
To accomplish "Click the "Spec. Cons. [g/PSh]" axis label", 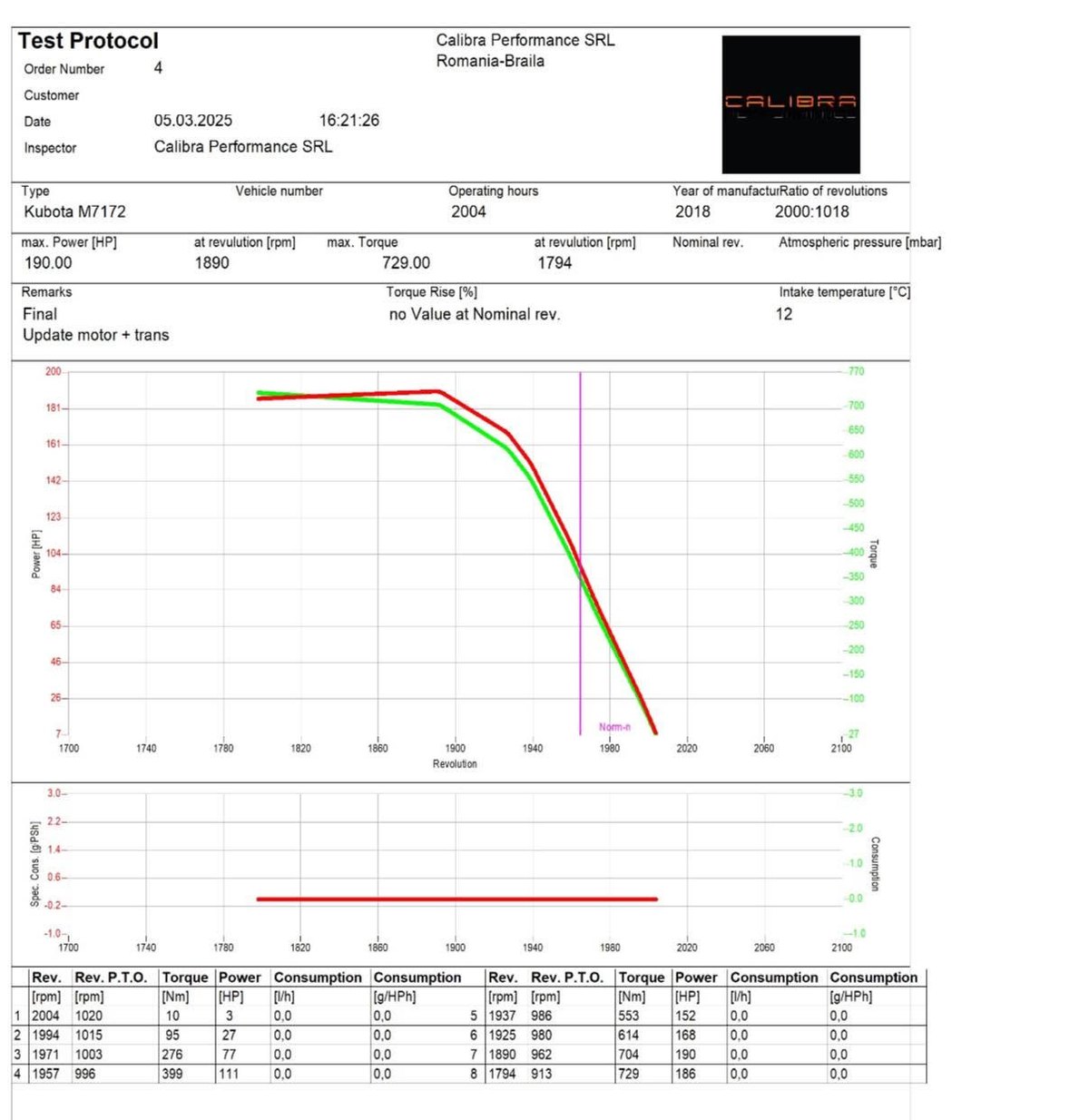I will 35,864.
